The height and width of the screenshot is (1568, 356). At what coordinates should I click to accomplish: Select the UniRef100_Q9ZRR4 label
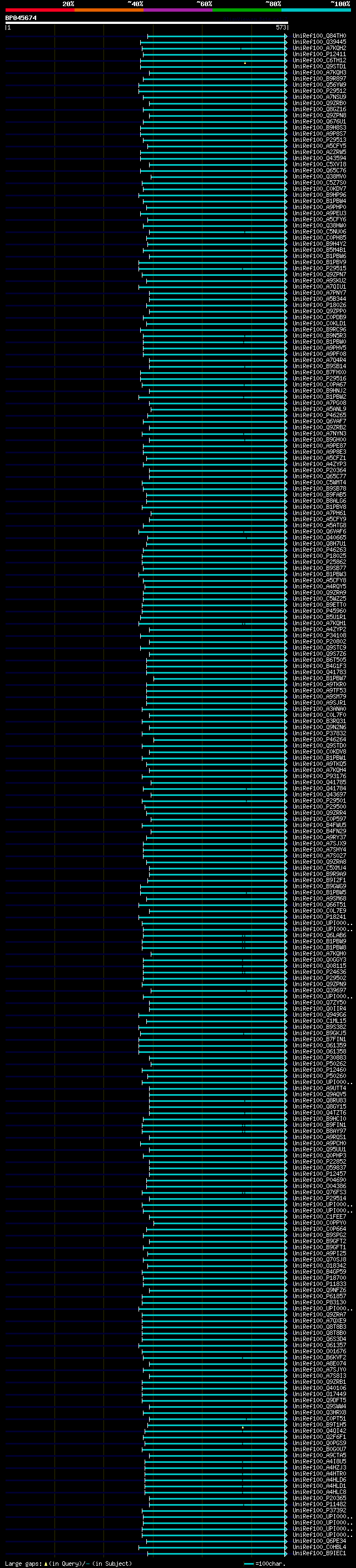point(319,813)
